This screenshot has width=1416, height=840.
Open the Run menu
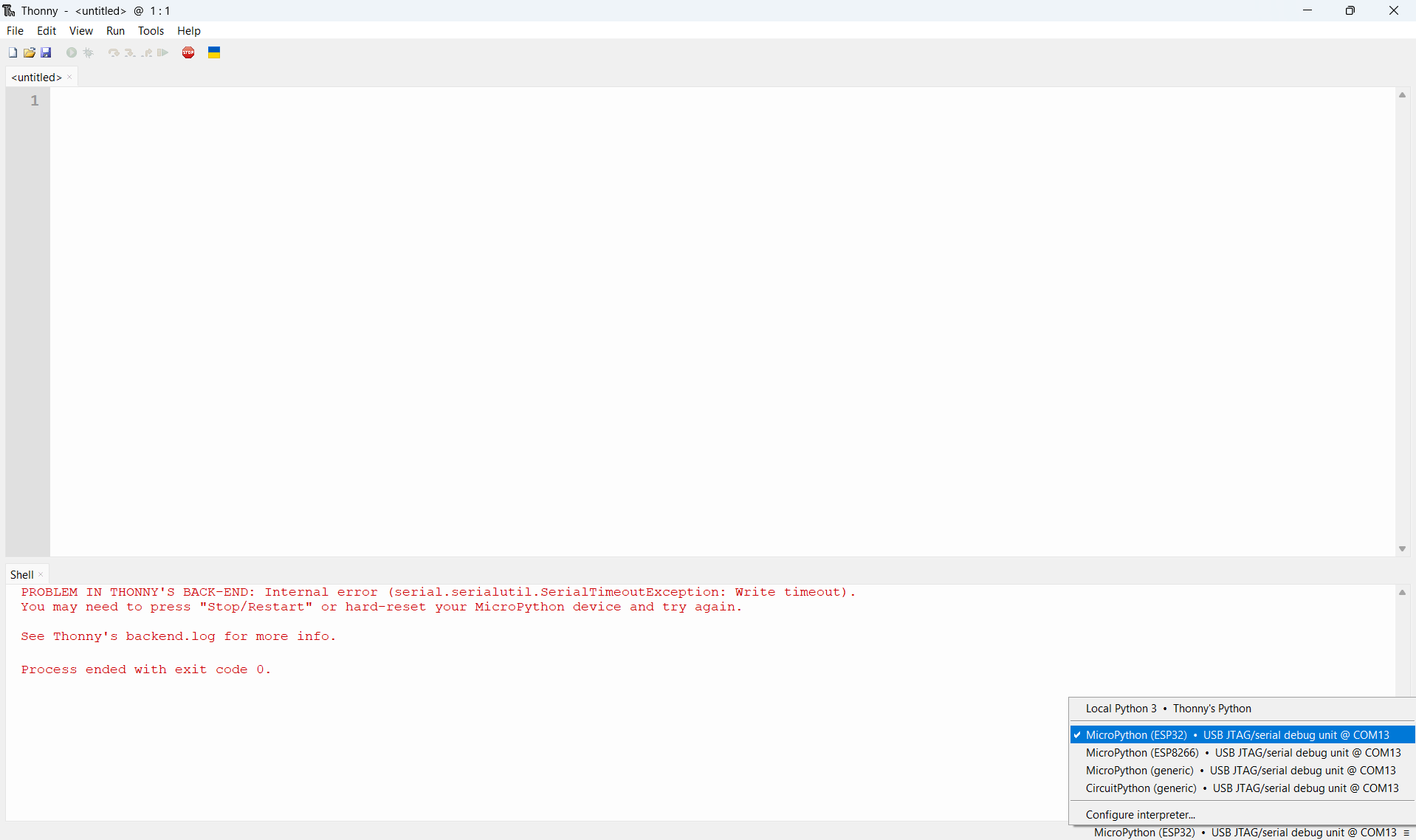115,30
